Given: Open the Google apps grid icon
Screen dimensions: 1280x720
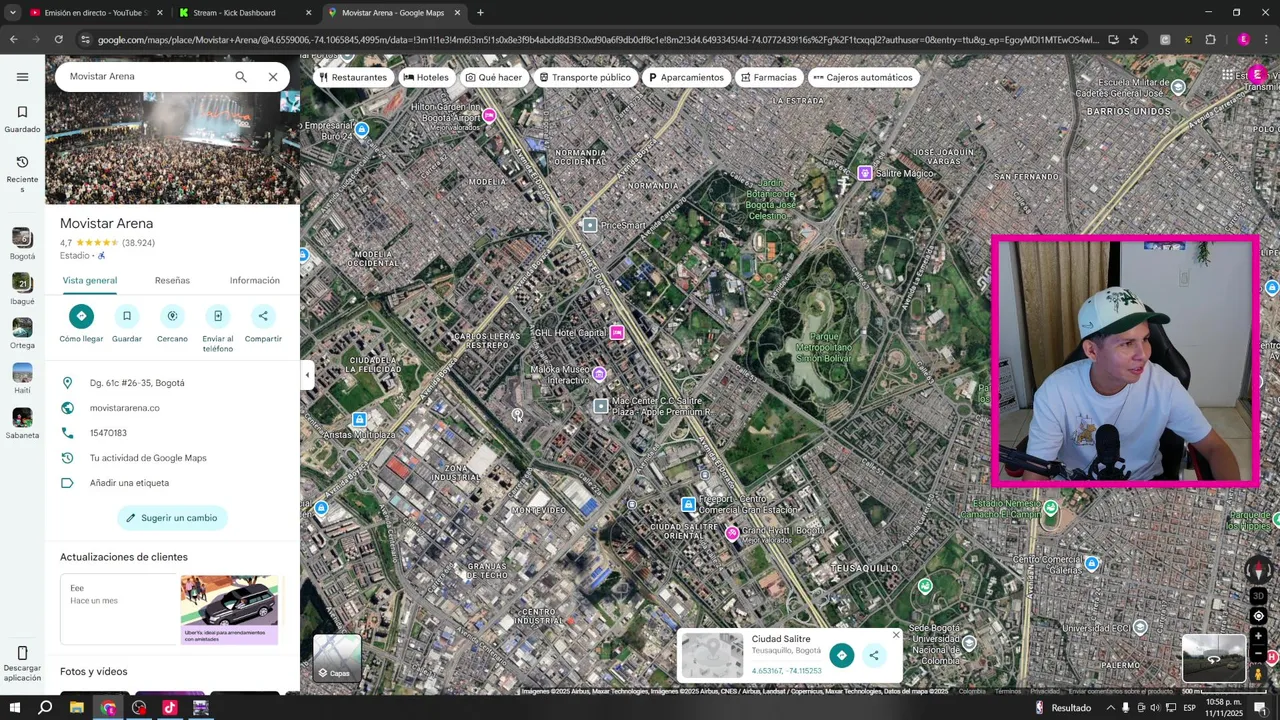Looking at the screenshot, I should tap(1227, 75).
